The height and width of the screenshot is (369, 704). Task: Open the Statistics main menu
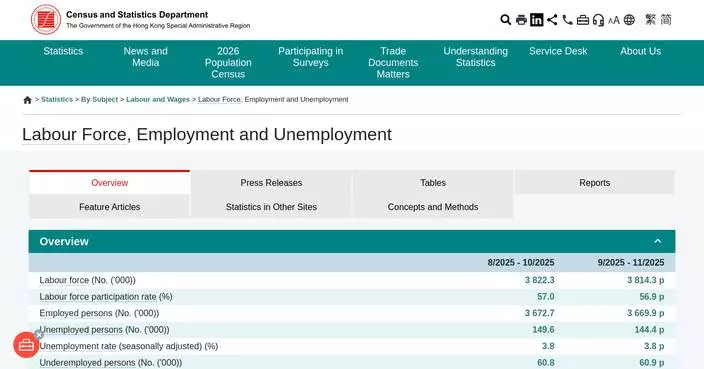pyautogui.click(x=63, y=51)
